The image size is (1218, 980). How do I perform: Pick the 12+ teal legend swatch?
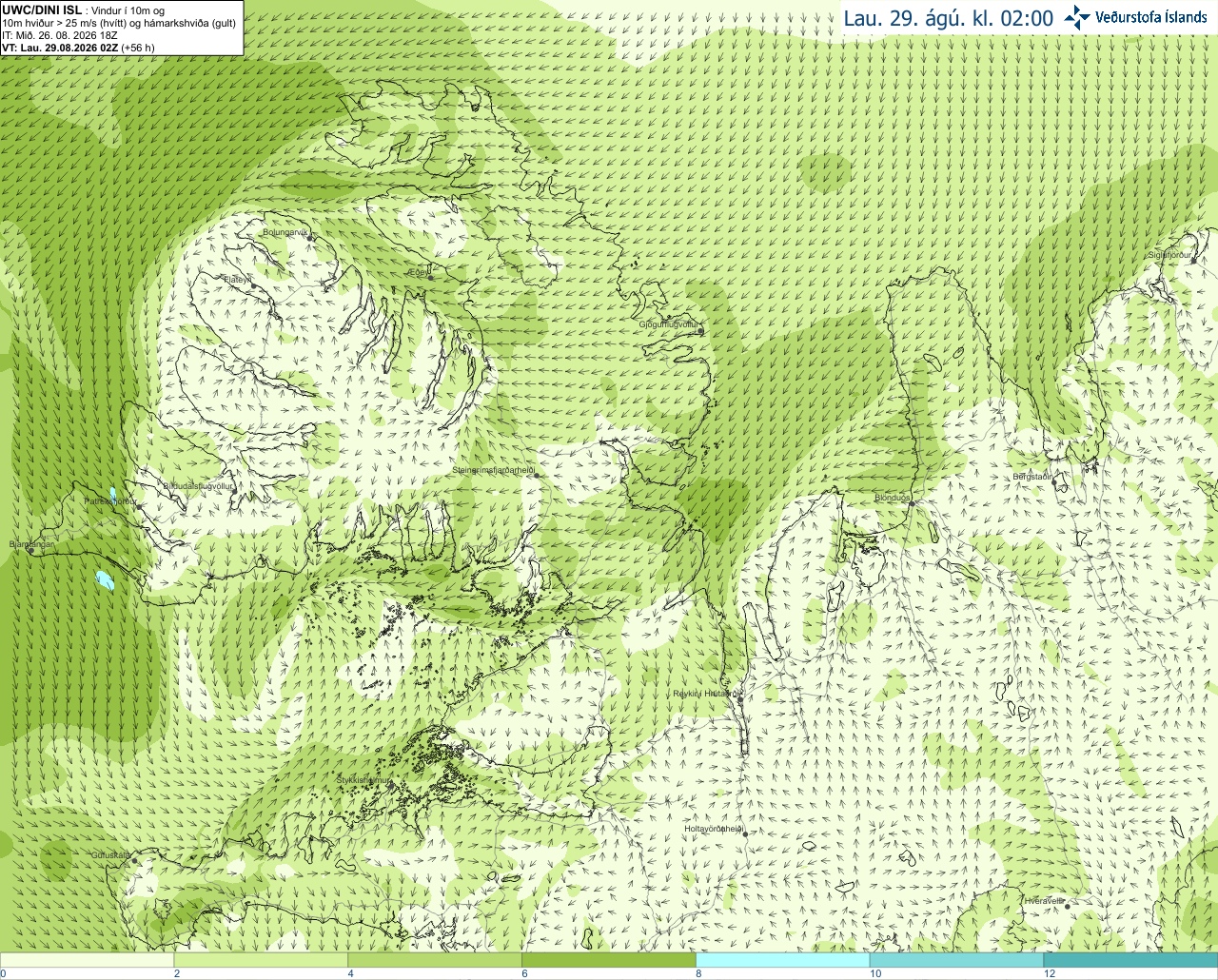[x=1130, y=960]
